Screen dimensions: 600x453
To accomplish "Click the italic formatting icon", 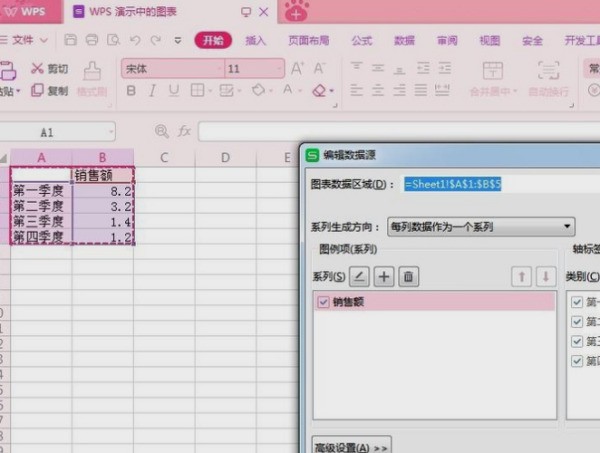I will [153, 91].
